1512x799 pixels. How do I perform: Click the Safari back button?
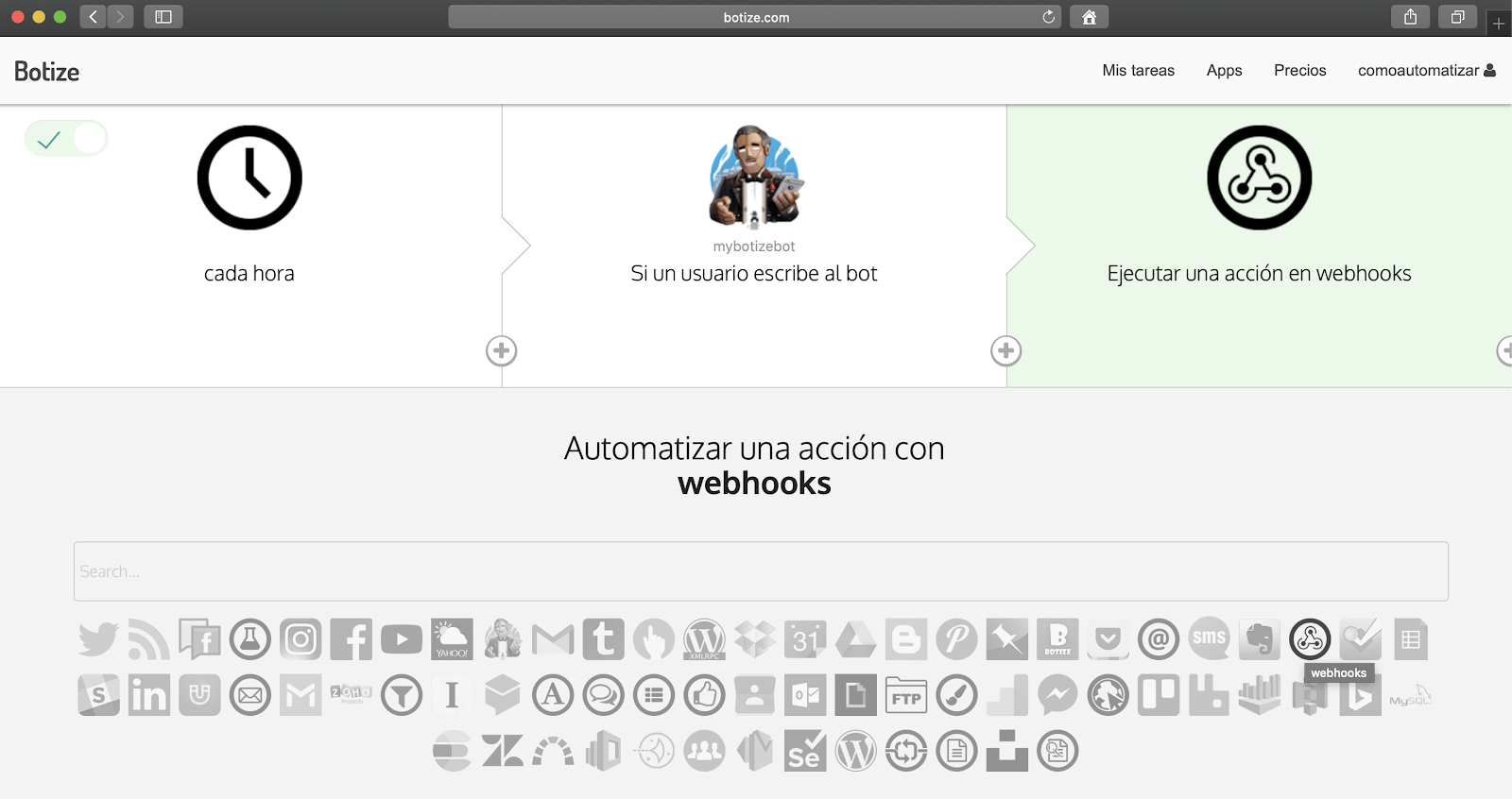click(x=93, y=17)
